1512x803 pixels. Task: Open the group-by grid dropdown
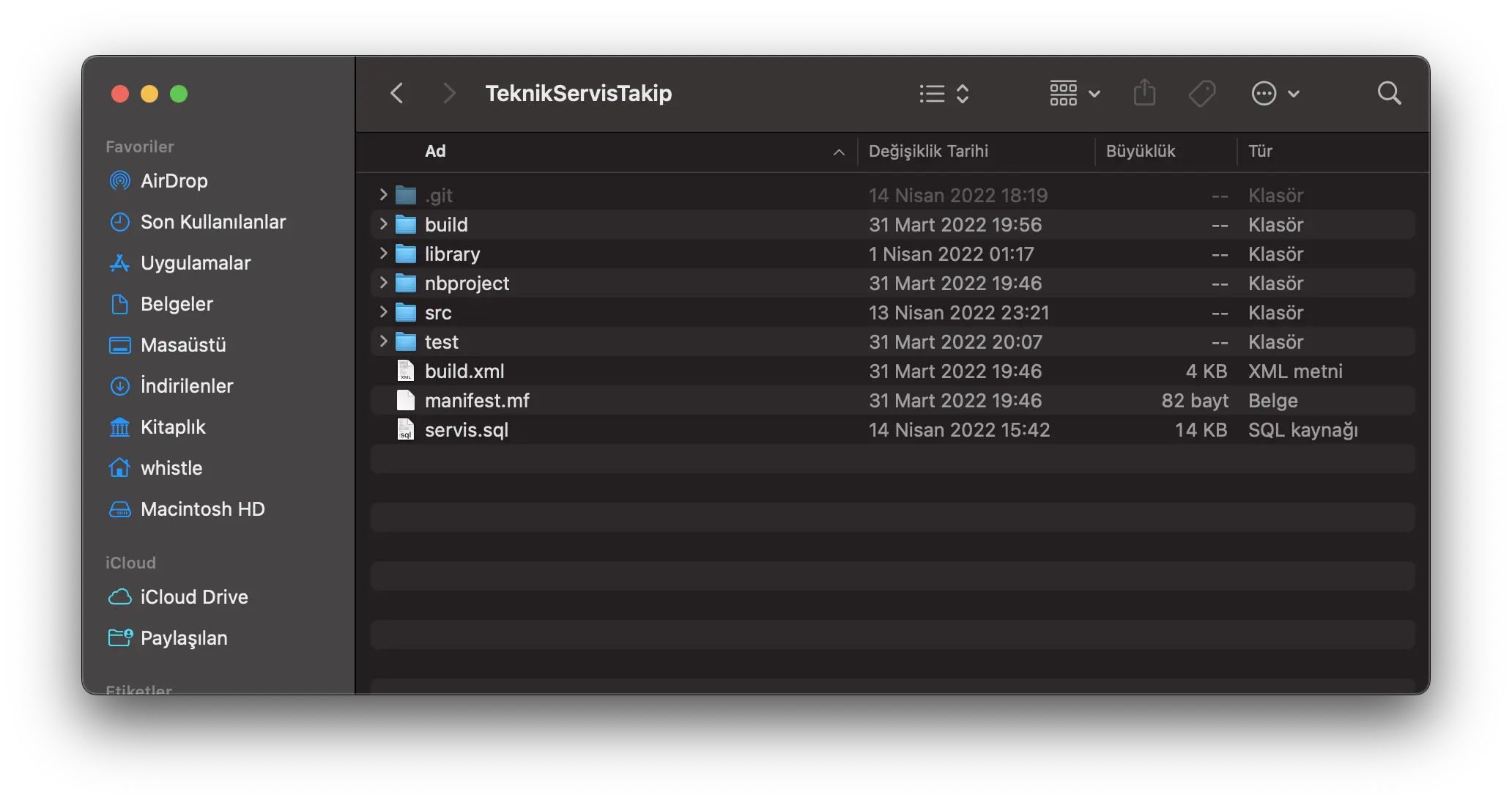[1075, 93]
